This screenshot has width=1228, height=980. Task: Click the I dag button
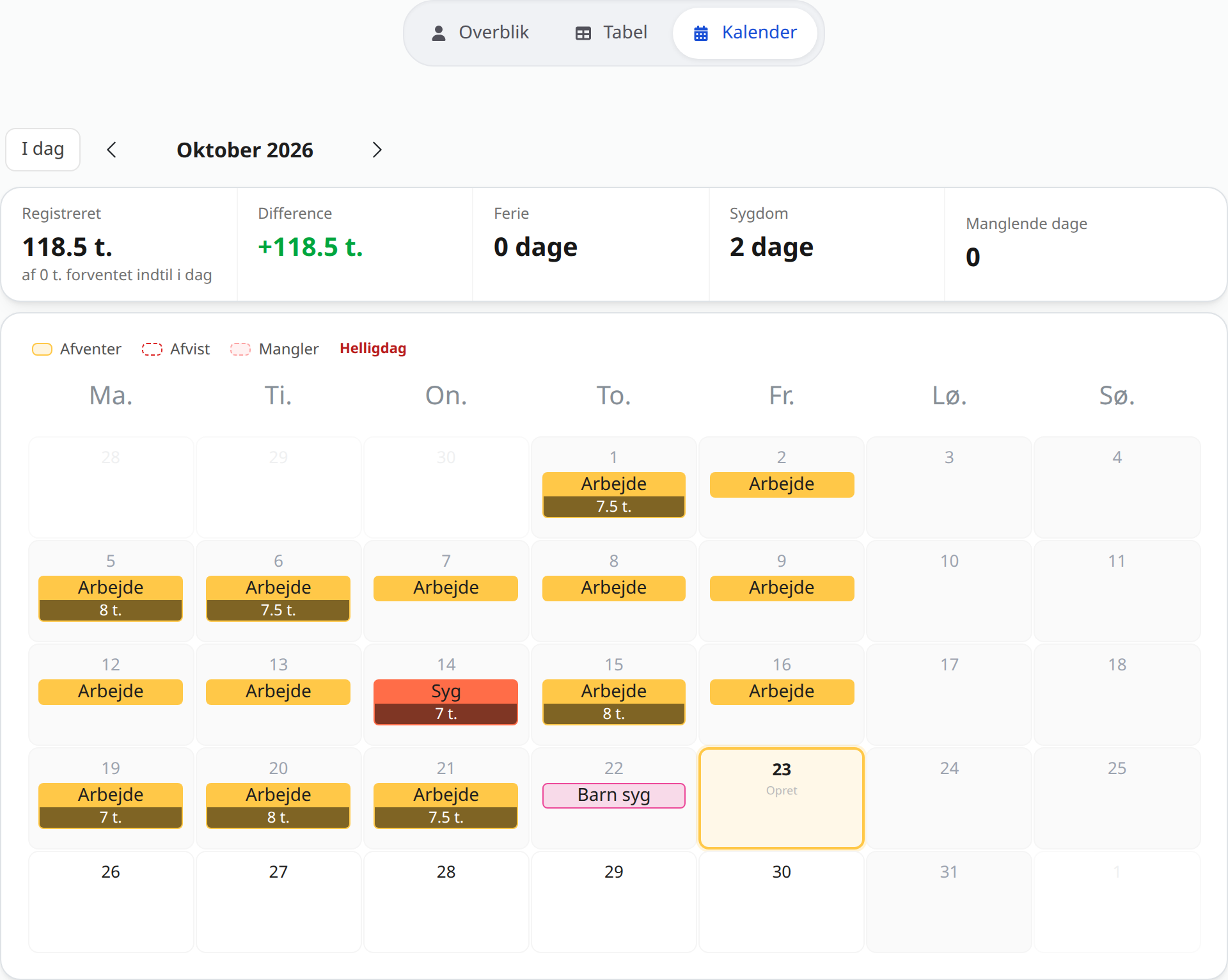click(x=43, y=150)
